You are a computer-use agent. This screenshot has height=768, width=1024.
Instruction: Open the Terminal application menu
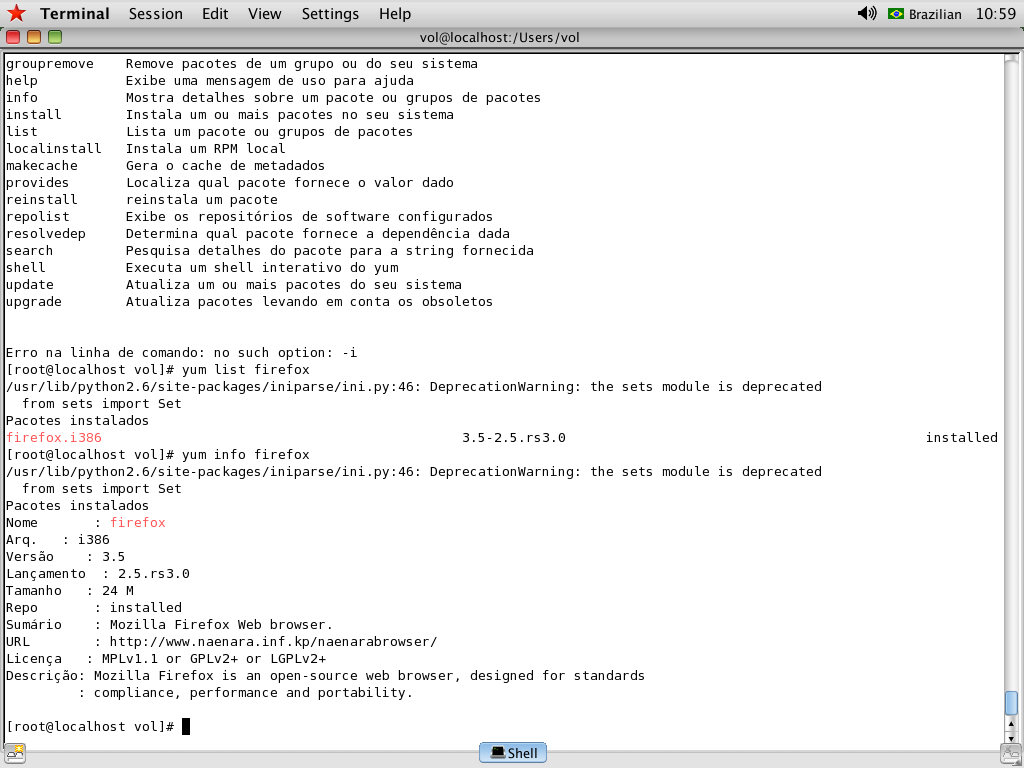[74, 14]
